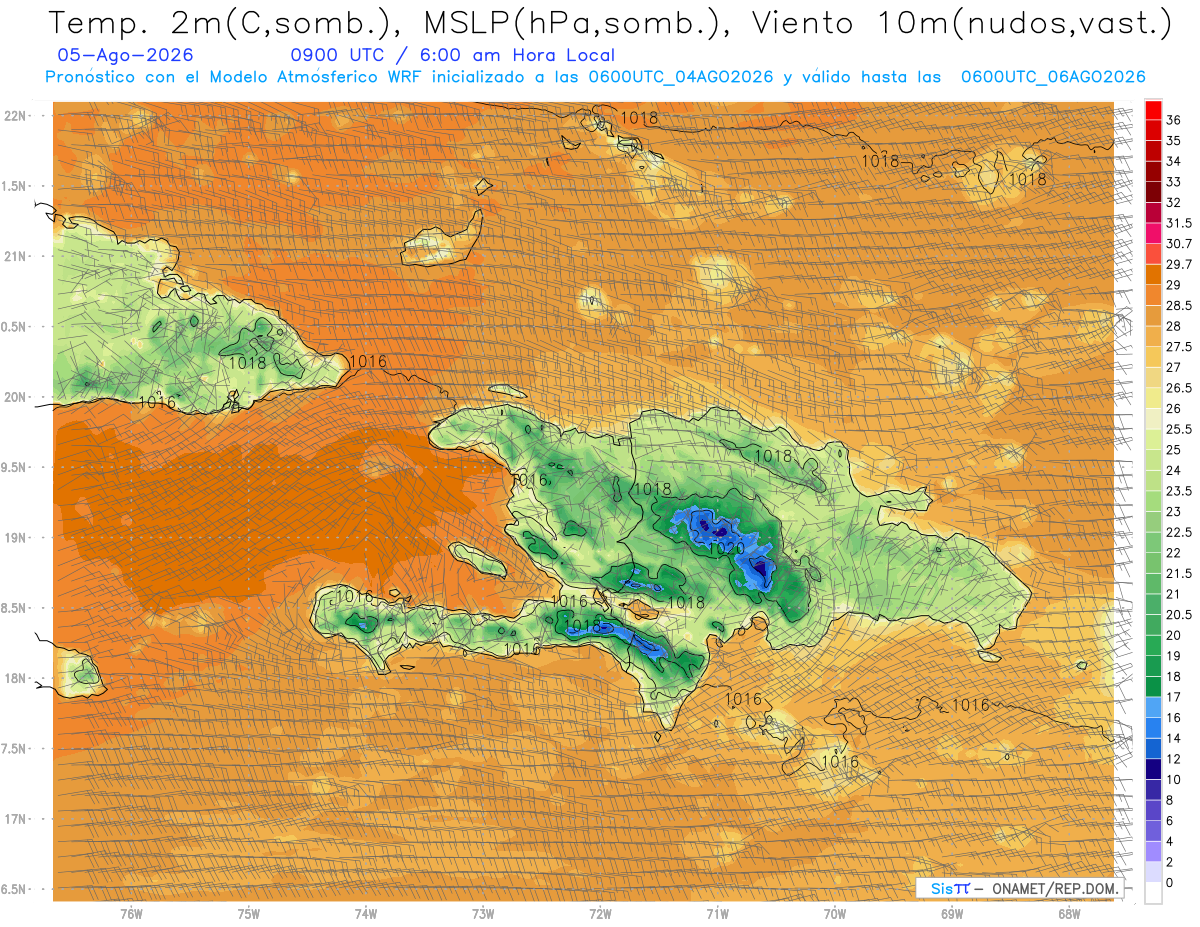Click the '27.5' value on the temperature color scale
1200x927 pixels.
click(1179, 347)
